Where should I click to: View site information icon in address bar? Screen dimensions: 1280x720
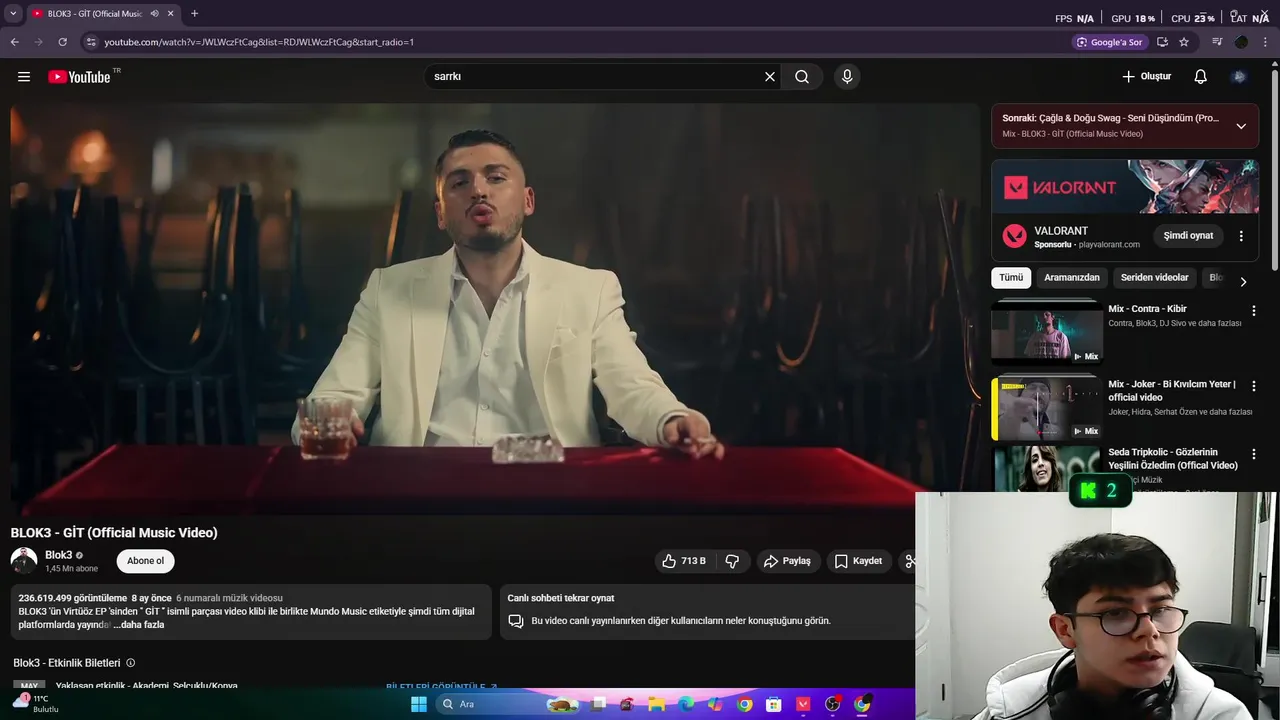pyautogui.click(x=91, y=42)
